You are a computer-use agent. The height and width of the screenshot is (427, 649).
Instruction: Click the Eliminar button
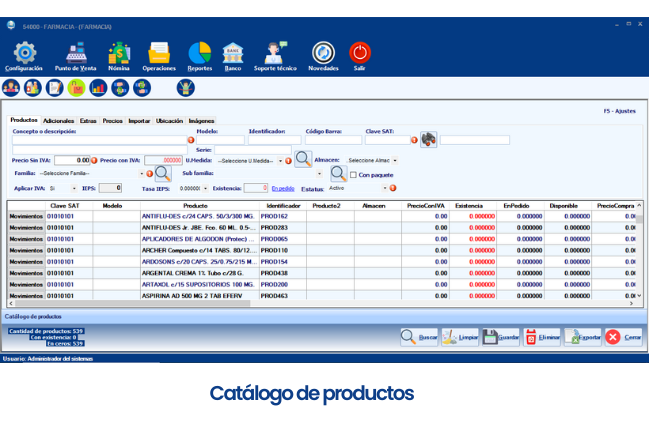[x=542, y=337]
